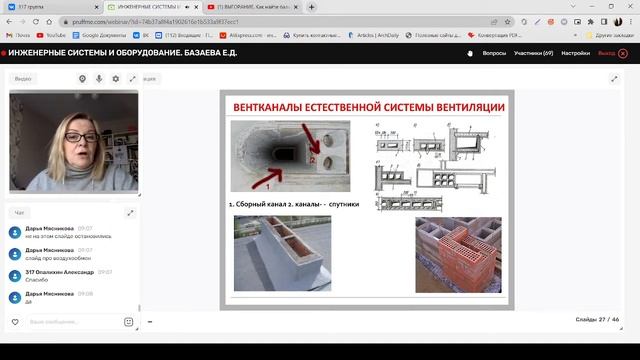Click 317 Опалихин Александр chat avatar
Screen dimensions: 640x360
pyautogui.click(x=15, y=276)
